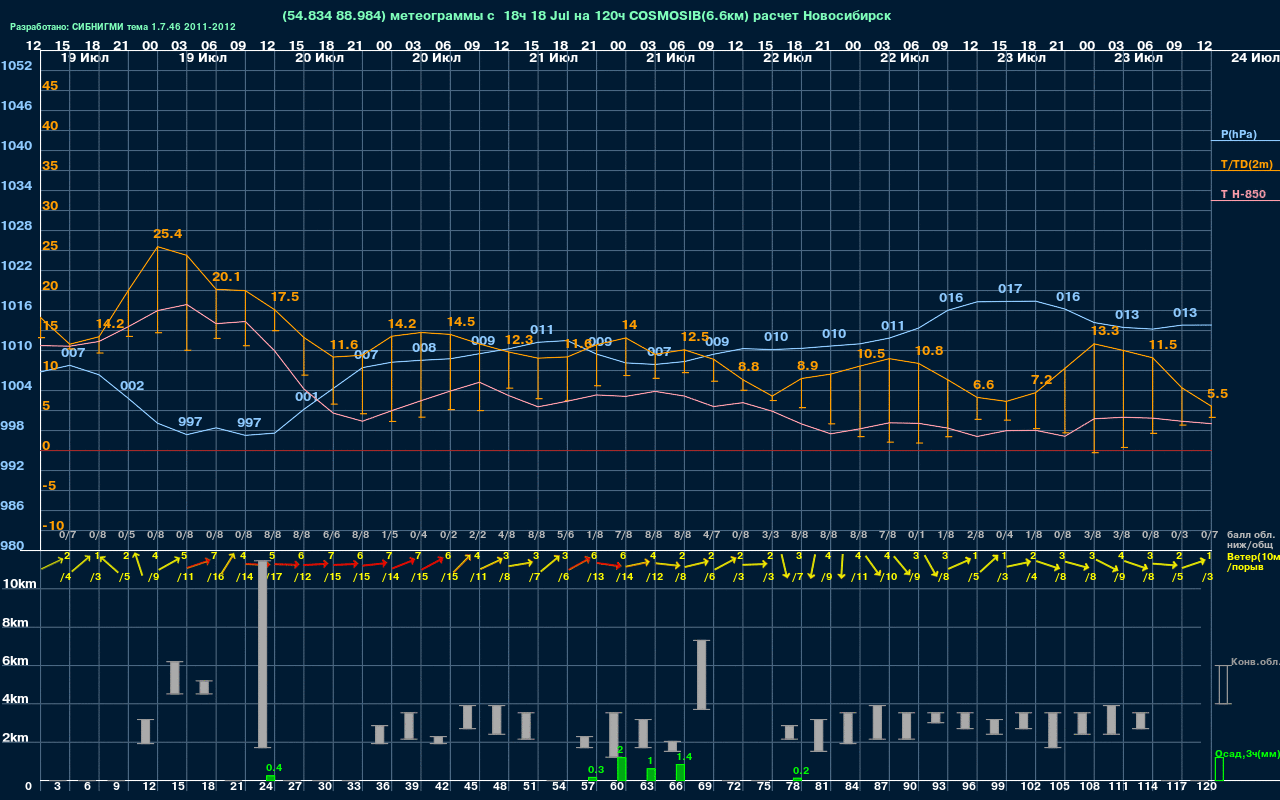This screenshot has height=800, width=1280.
Task: Click the temperature value 14.5
Action: pos(461,322)
